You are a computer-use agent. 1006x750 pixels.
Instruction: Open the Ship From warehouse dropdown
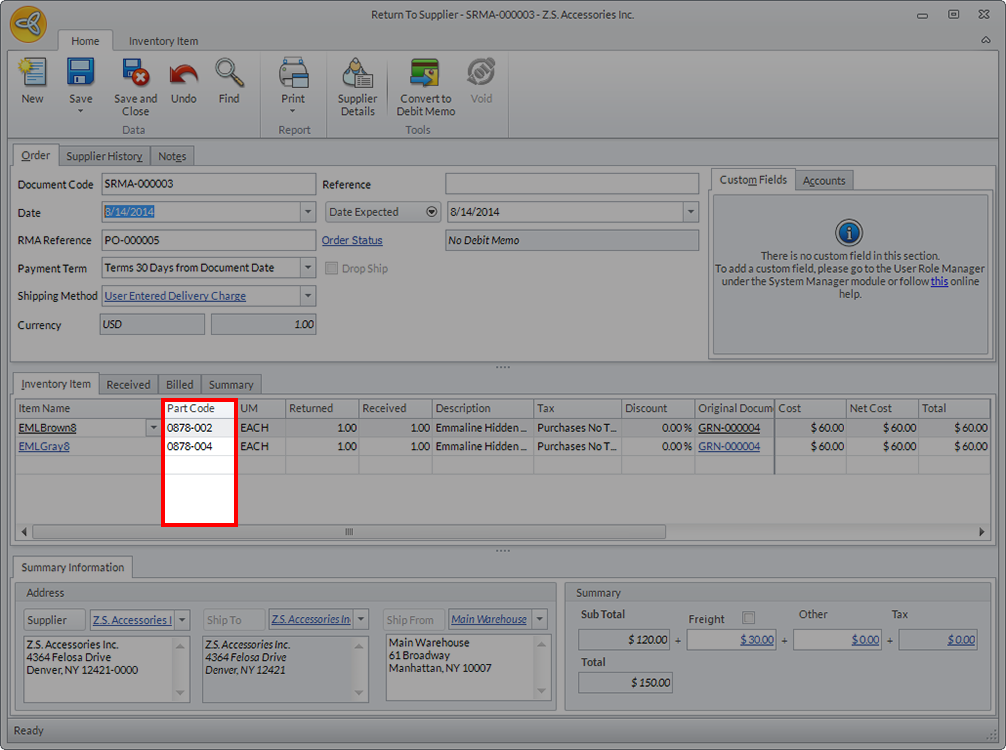pyautogui.click(x=540, y=620)
